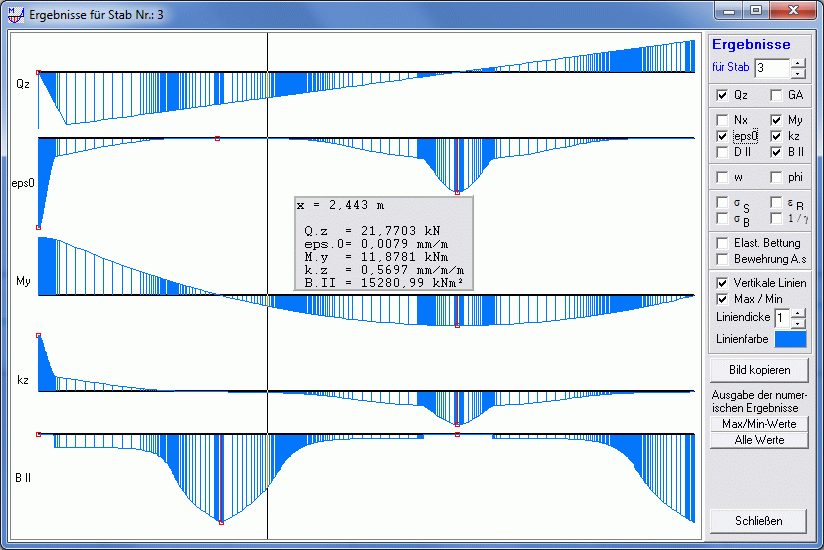Open the blue Linienfarbe color swatch

point(790,339)
